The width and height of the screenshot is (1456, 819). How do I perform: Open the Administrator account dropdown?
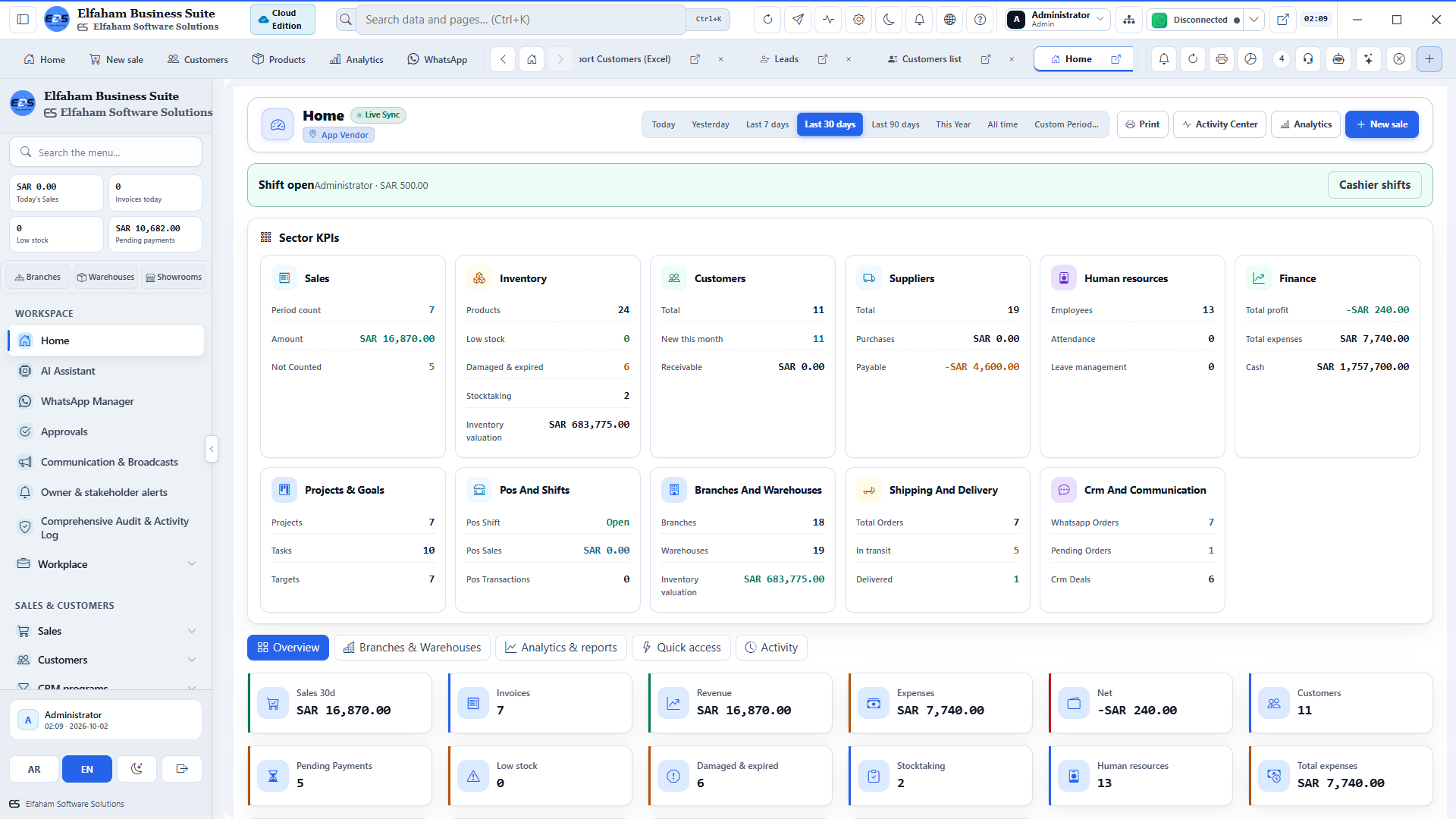1058,20
